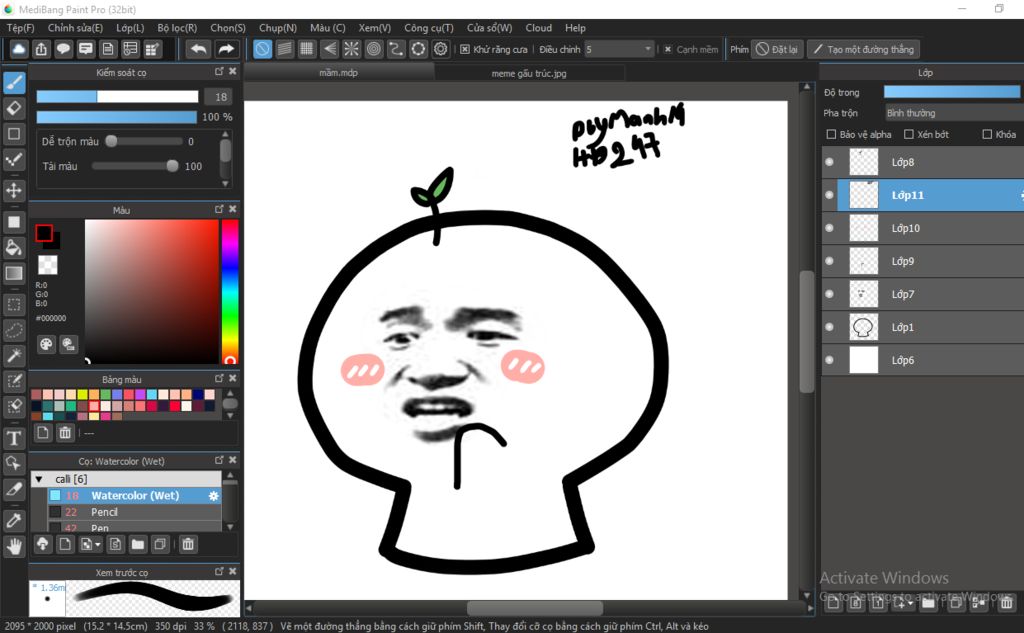Select layer Lớp9
The height and width of the screenshot is (633, 1024).
coord(922,261)
